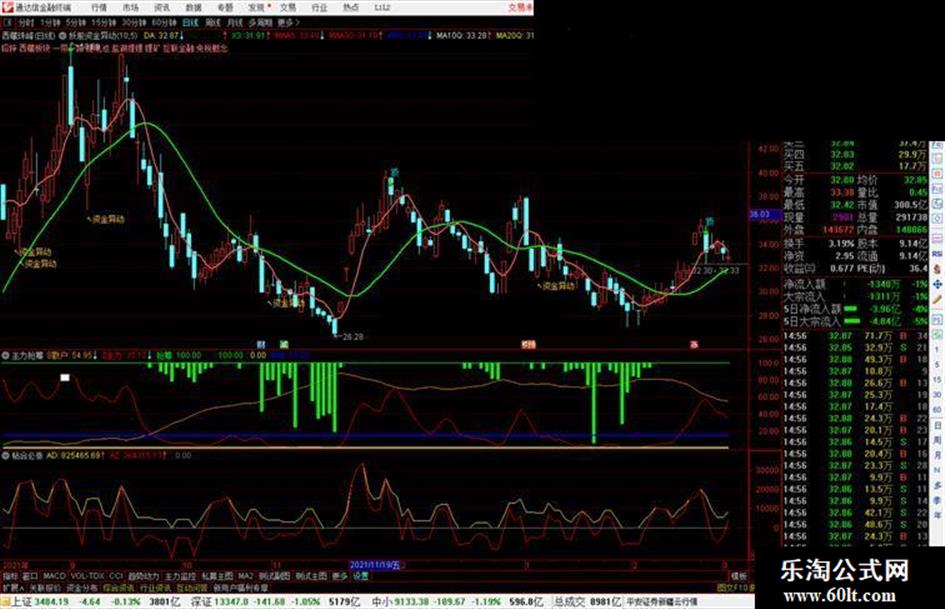Select the MACD indicator tab
This screenshot has height=609, width=945.
coord(54,576)
